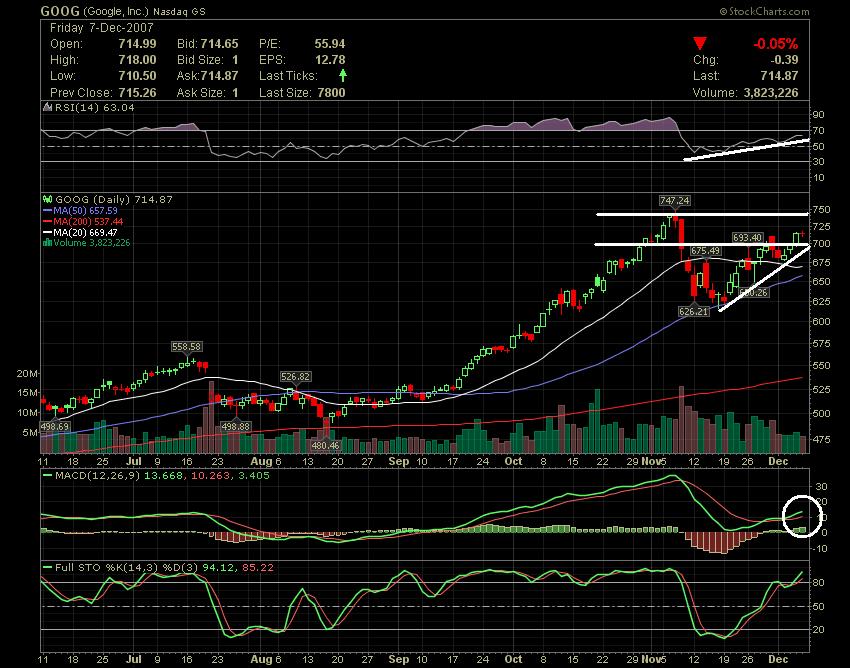Screen dimensions: 850x668
Task: Click the 675.49 price marker
Action: (705, 250)
